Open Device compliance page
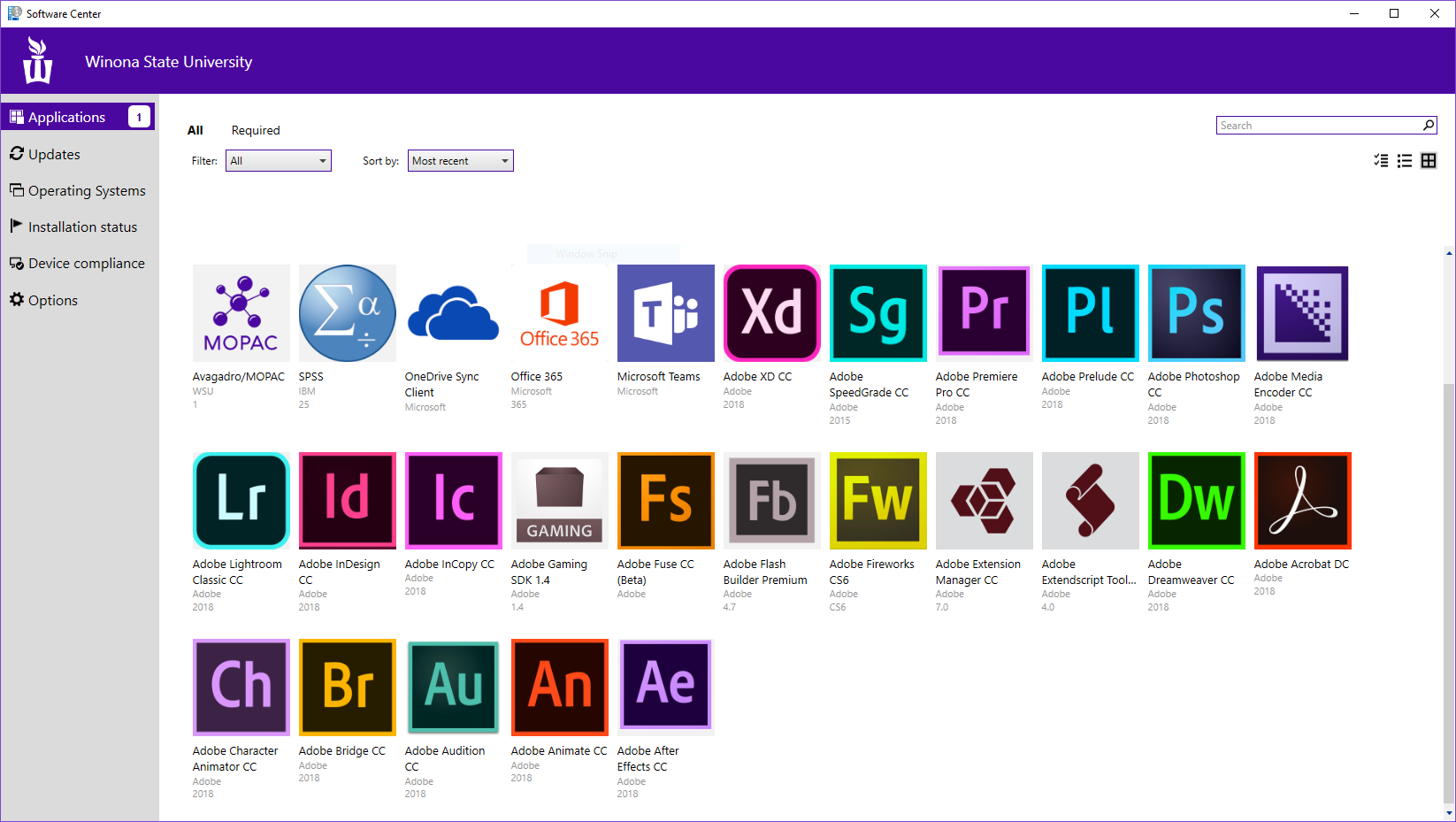Screen dimensions: 1456x822 pyautogui.click(x=86, y=264)
